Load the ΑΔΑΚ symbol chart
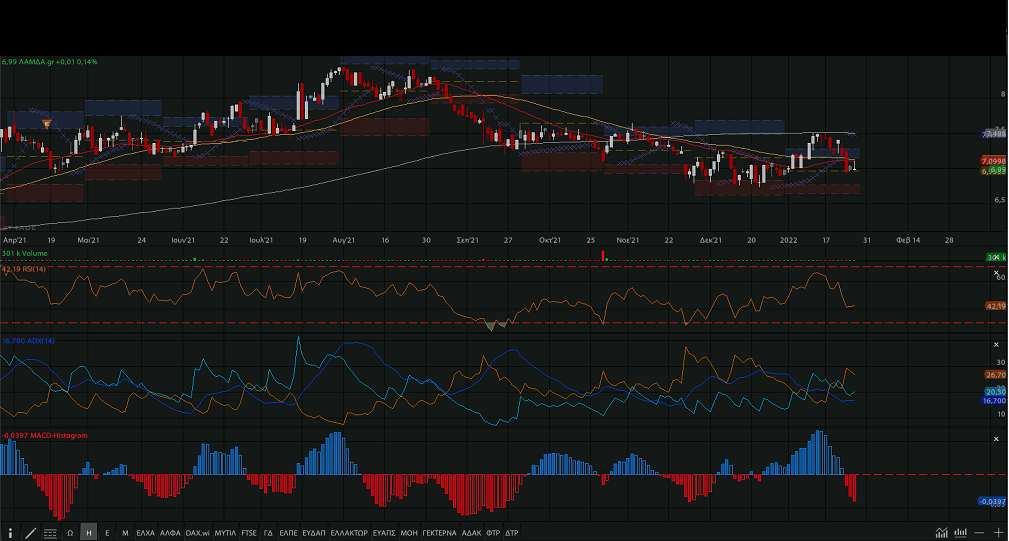Viewport: 1009px width, 541px height. pos(472,533)
